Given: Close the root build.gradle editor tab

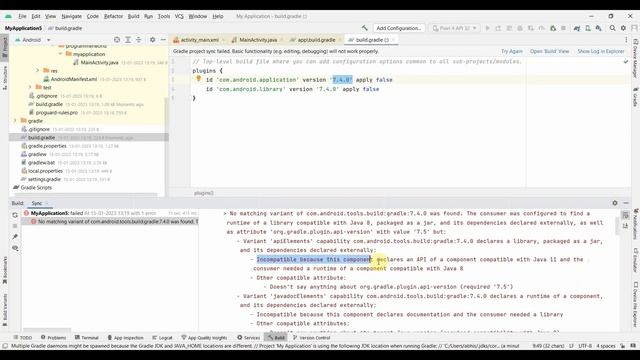Looking at the screenshot, I should (x=393, y=40).
